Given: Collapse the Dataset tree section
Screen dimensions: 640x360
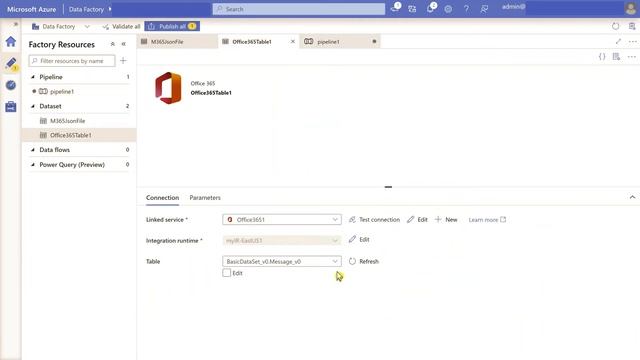Looking at the screenshot, I should click(x=33, y=106).
